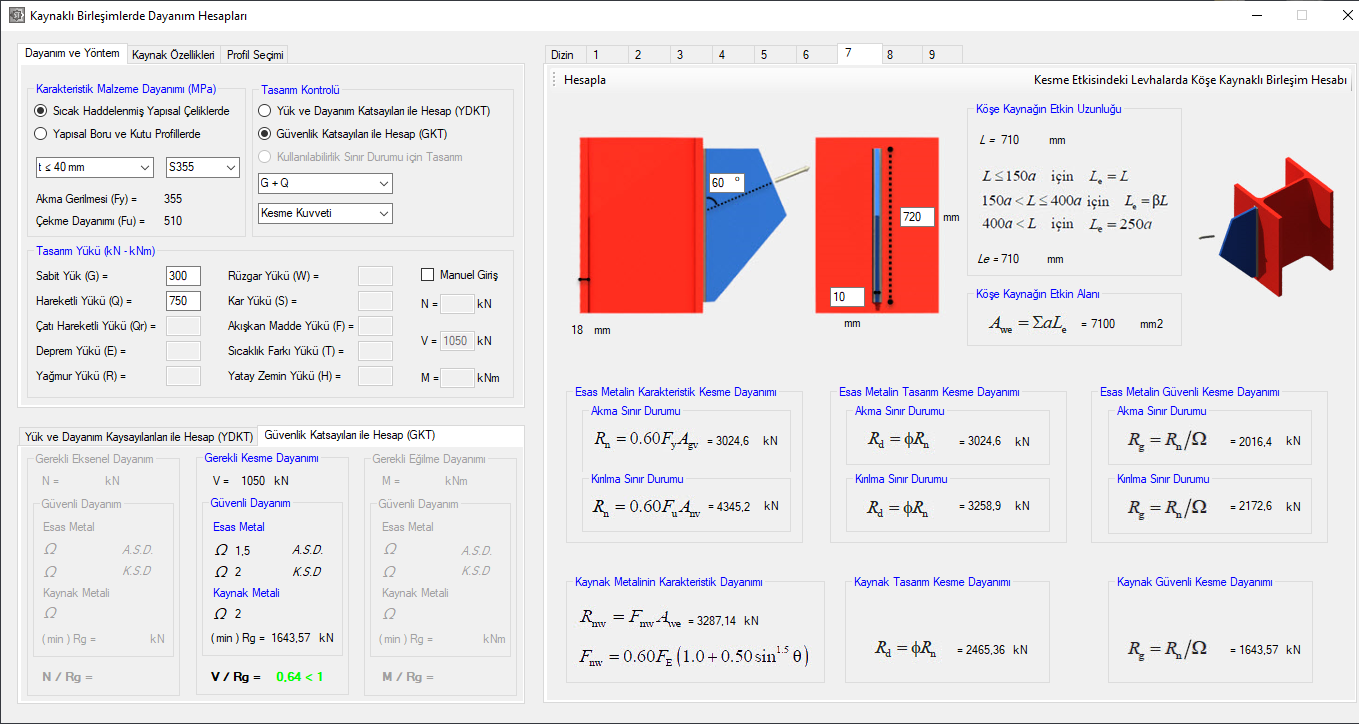
Task: Open the thickness t ≤ 40 mm dropdown
Action: 94,167
